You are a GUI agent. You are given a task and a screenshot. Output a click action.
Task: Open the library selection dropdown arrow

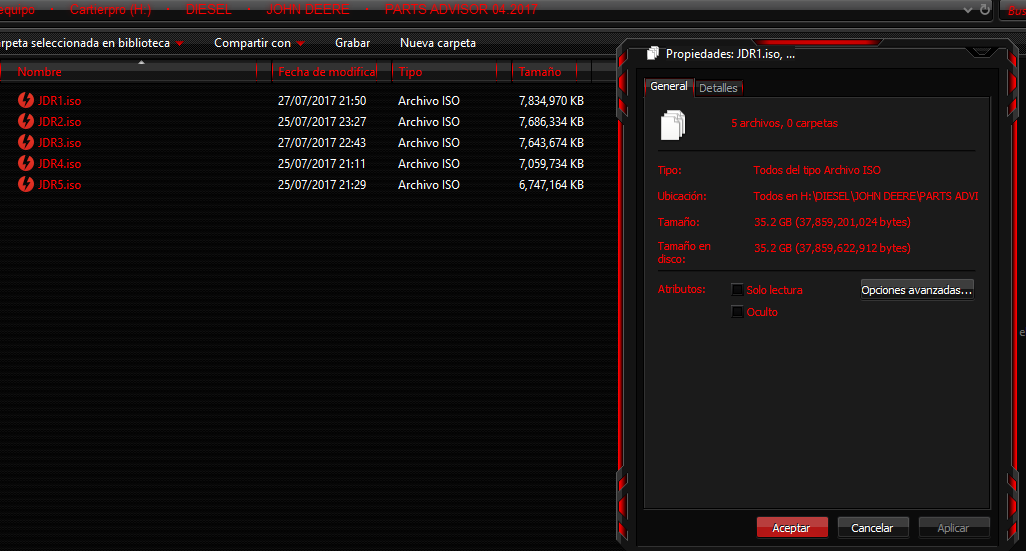point(179,43)
